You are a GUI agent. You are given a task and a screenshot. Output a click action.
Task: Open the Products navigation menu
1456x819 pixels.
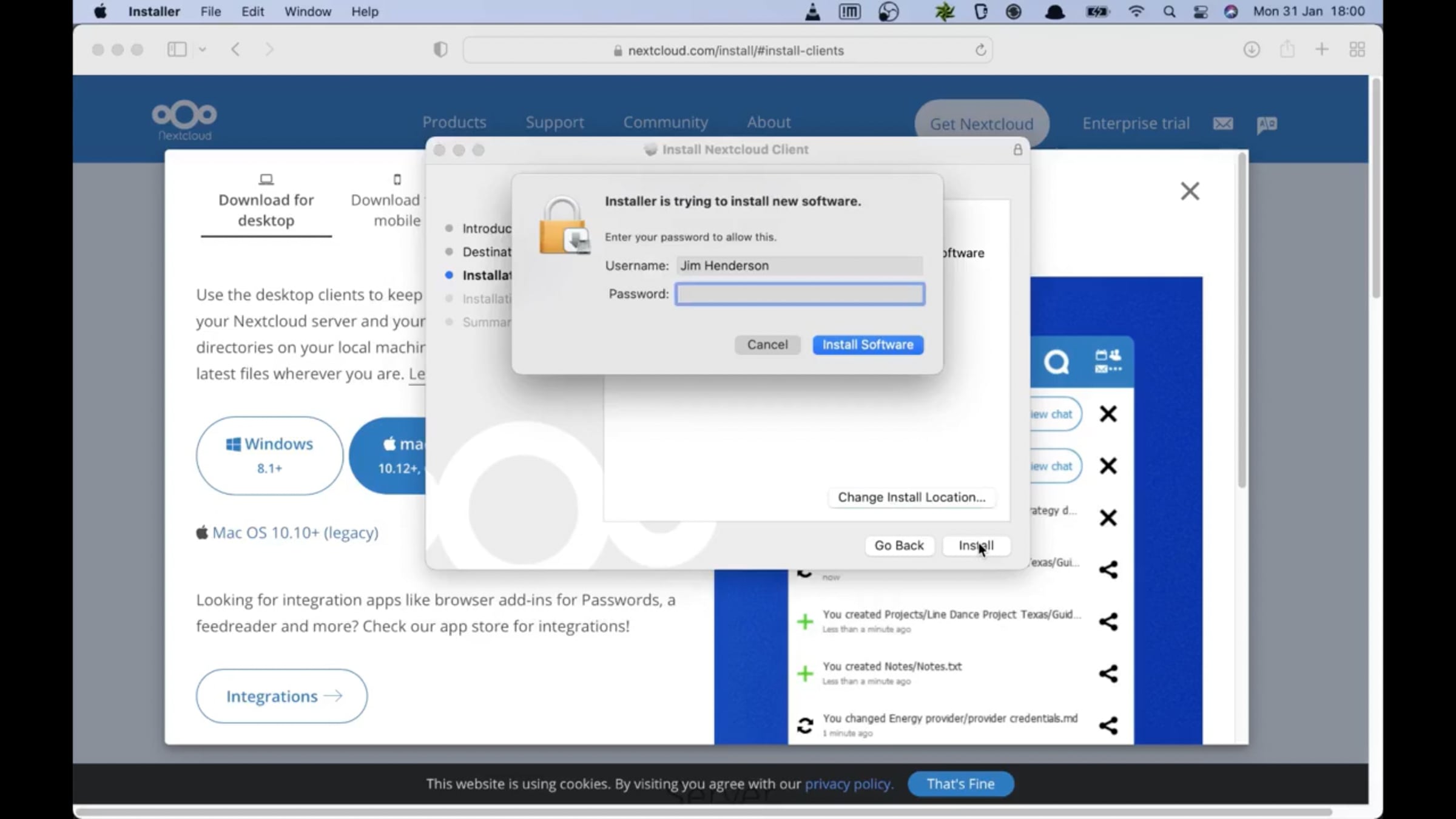(x=454, y=123)
